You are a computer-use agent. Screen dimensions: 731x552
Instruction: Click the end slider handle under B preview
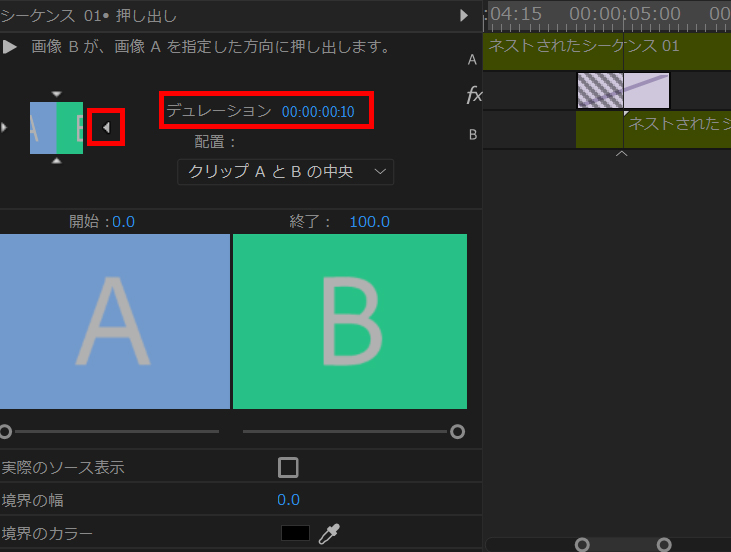(458, 432)
